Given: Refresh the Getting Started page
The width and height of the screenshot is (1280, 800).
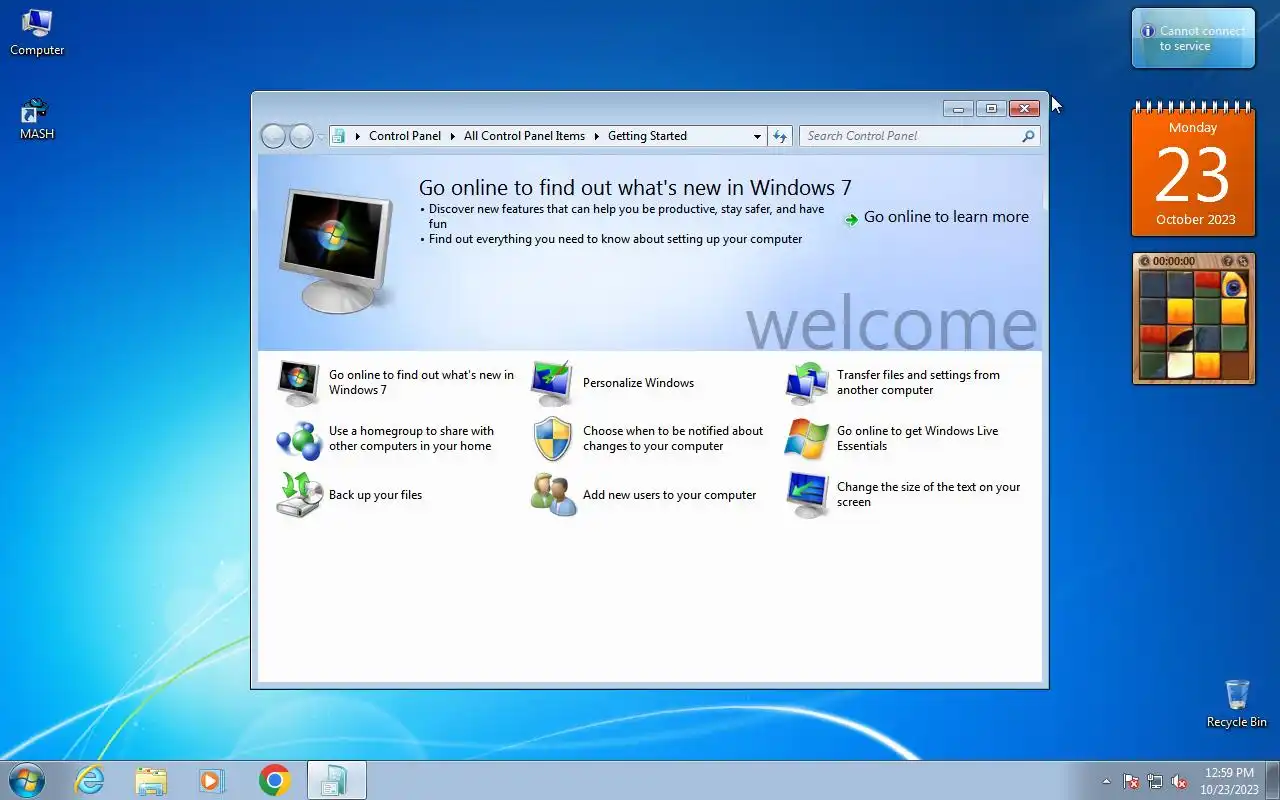Looking at the screenshot, I should tap(780, 136).
